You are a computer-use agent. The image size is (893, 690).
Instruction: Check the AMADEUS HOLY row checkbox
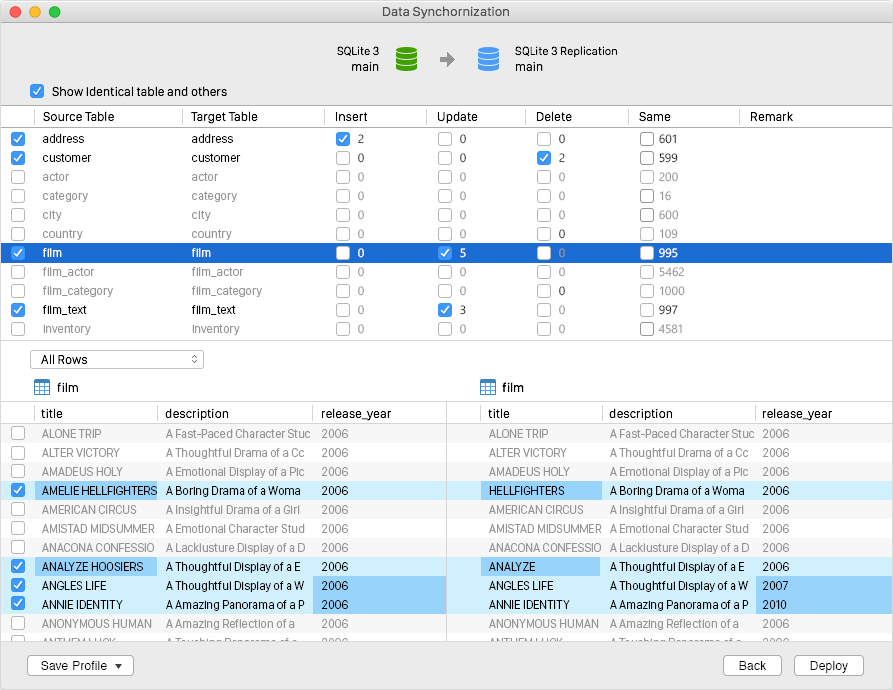(x=18, y=471)
